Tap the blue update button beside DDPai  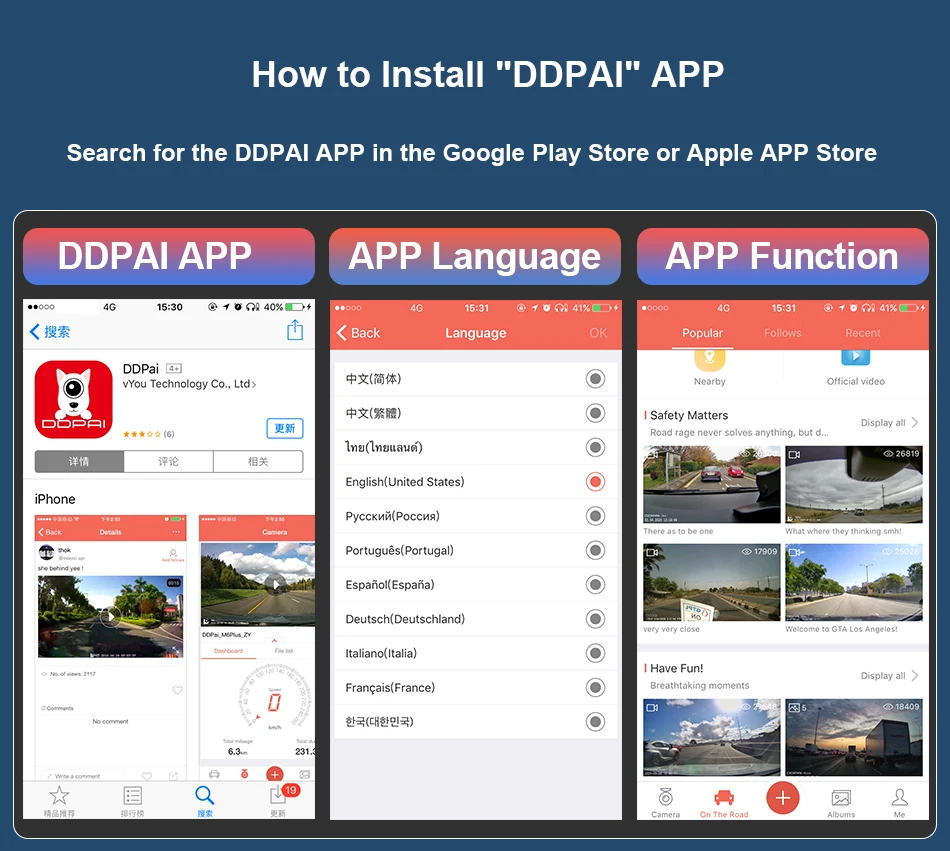click(x=285, y=428)
